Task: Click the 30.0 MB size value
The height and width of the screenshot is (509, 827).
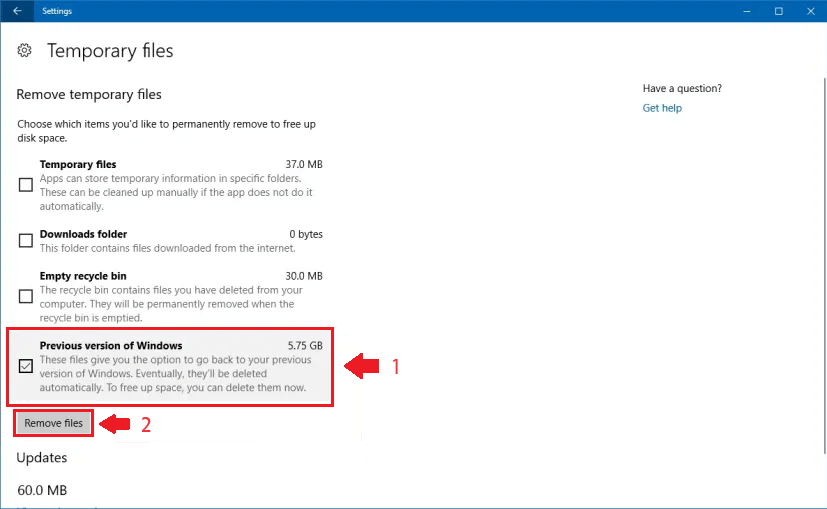Action: click(304, 276)
